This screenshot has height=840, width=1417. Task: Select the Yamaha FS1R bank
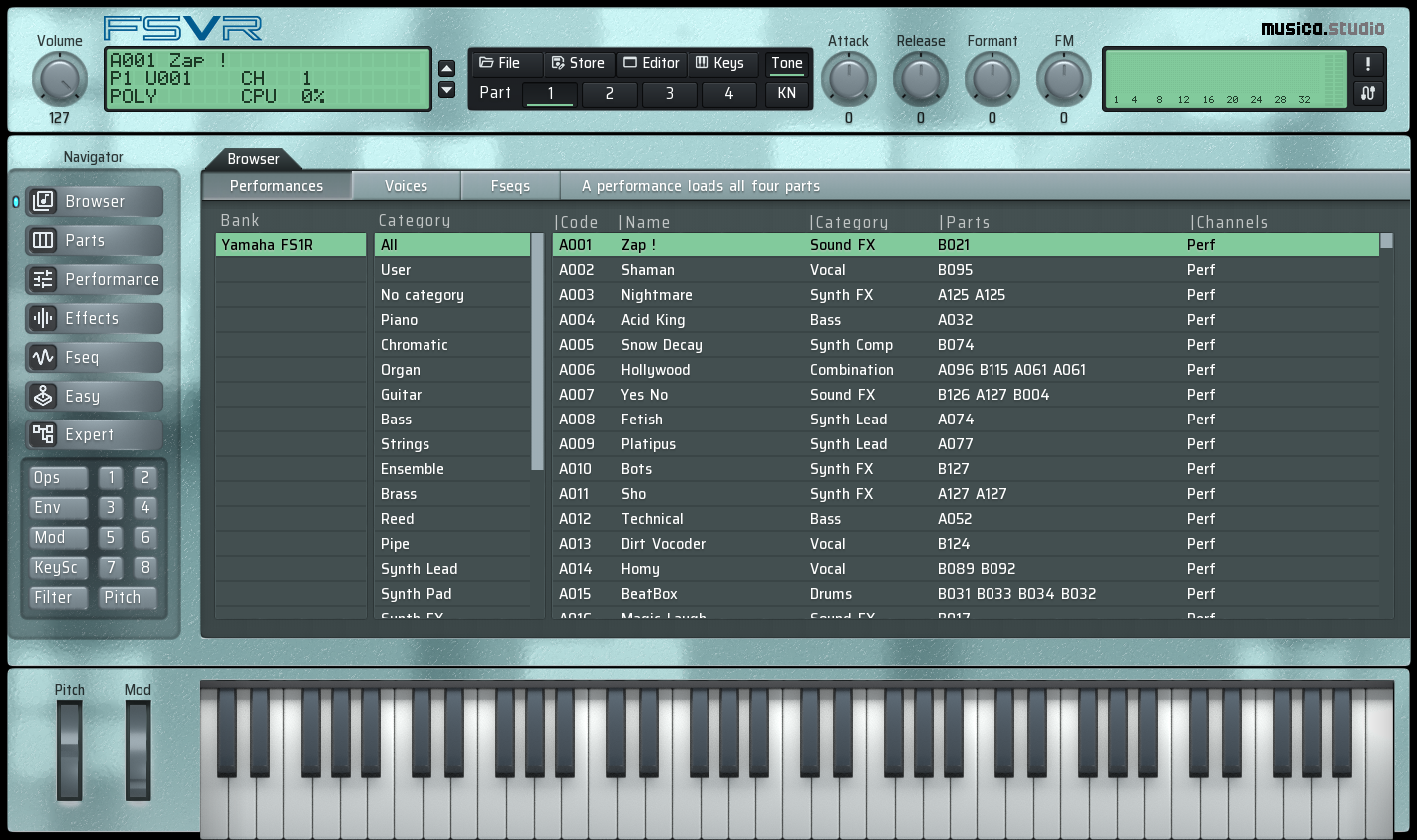[x=291, y=245]
